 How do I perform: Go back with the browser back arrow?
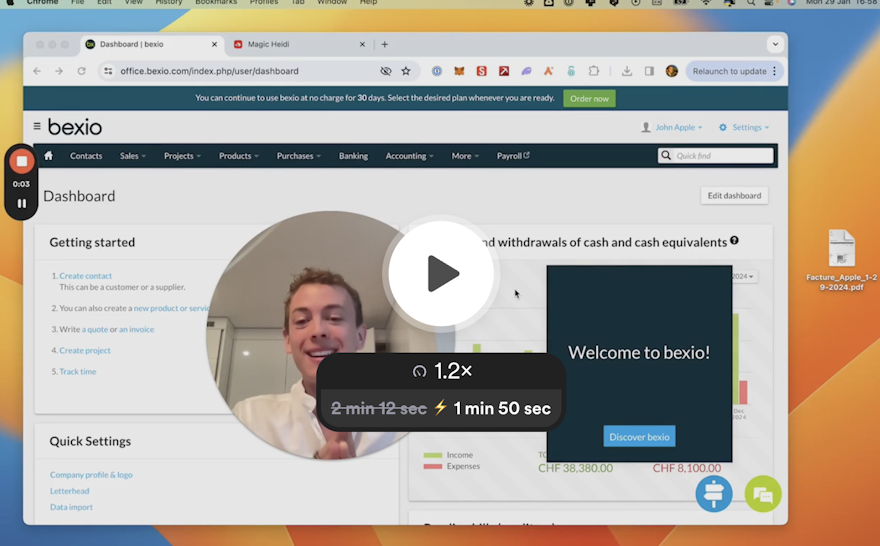pos(37,71)
